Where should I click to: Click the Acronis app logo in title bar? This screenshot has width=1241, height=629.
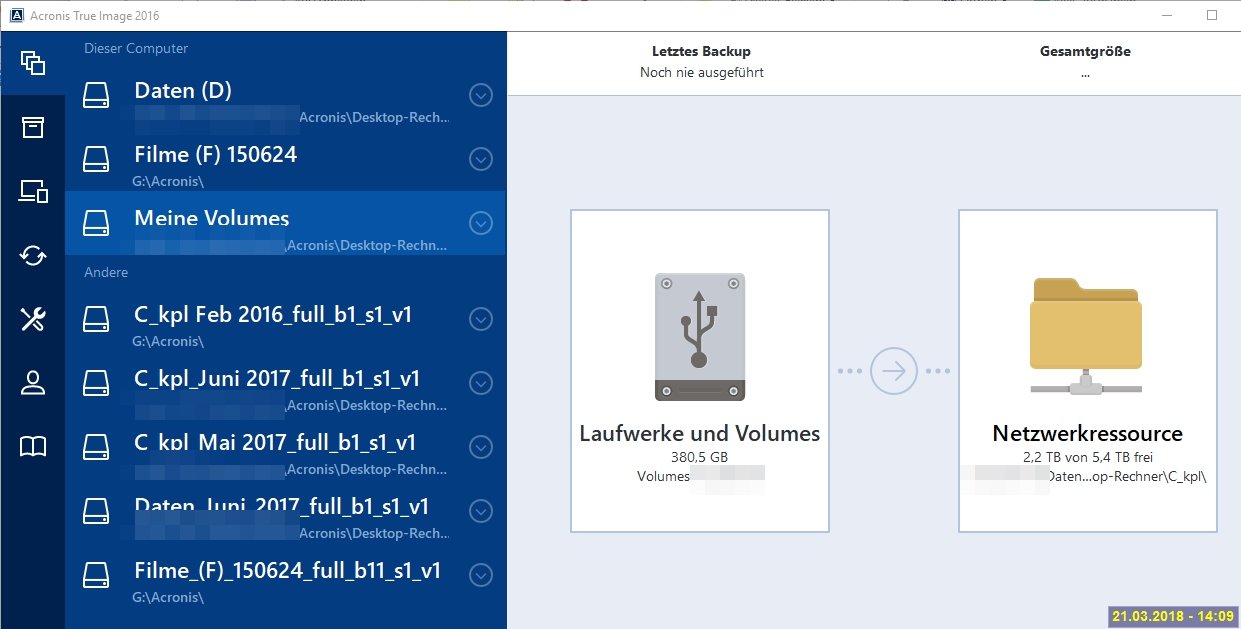pos(16,15)
